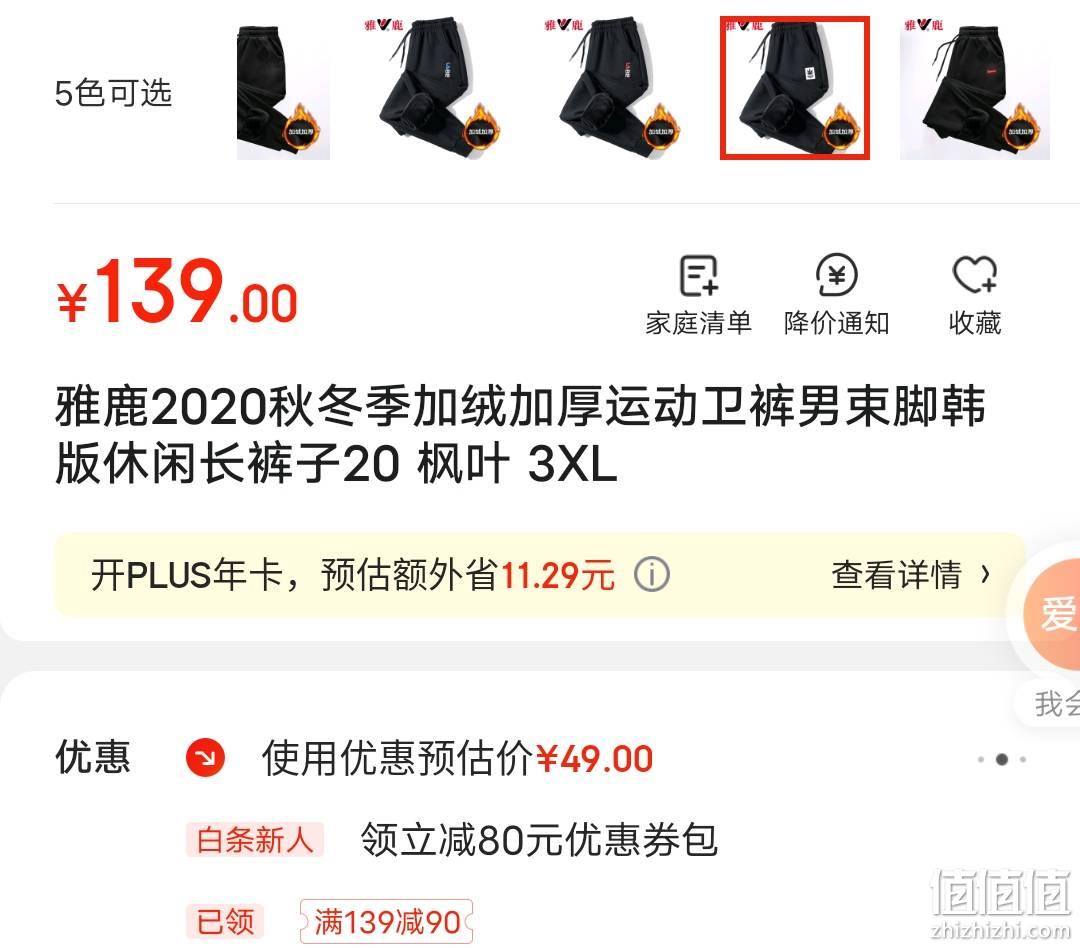Tap the 已领 claimed coupon label
The image size is (1080, 948).
[225, 922]
